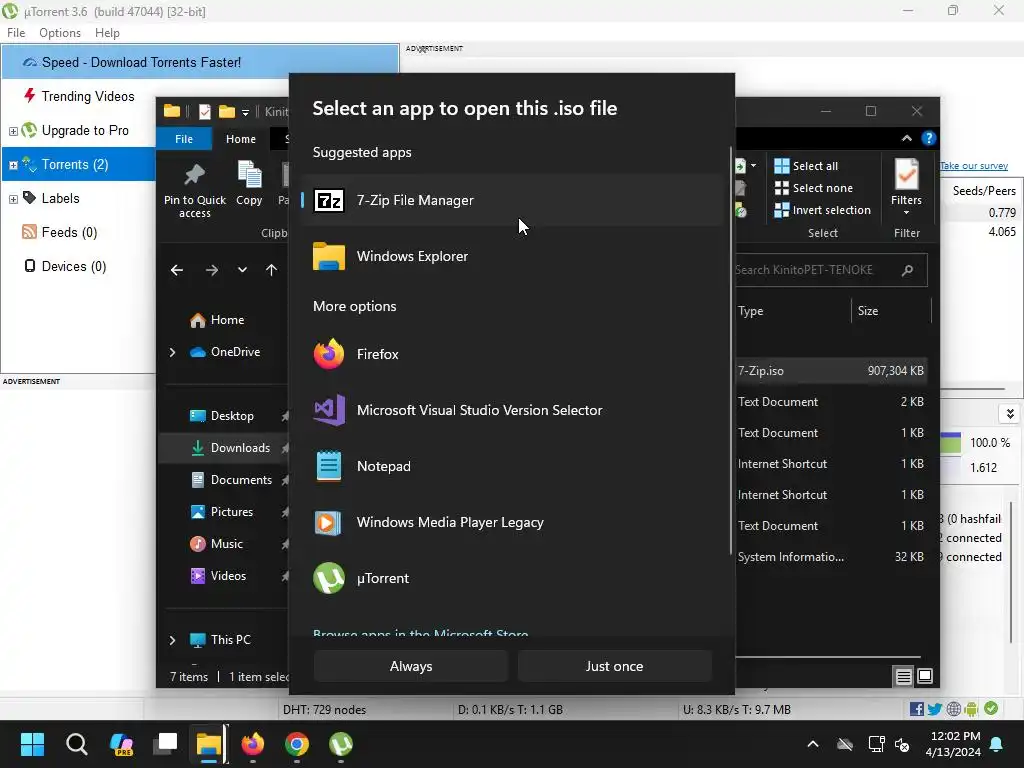Click the µTorrent detail pane collapse chevron
This screenshot has width=1024, height=768.
(x=1010, y=414)
